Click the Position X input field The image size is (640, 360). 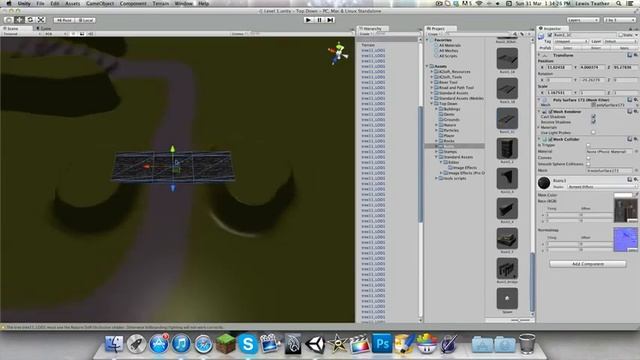coord(559,67)
